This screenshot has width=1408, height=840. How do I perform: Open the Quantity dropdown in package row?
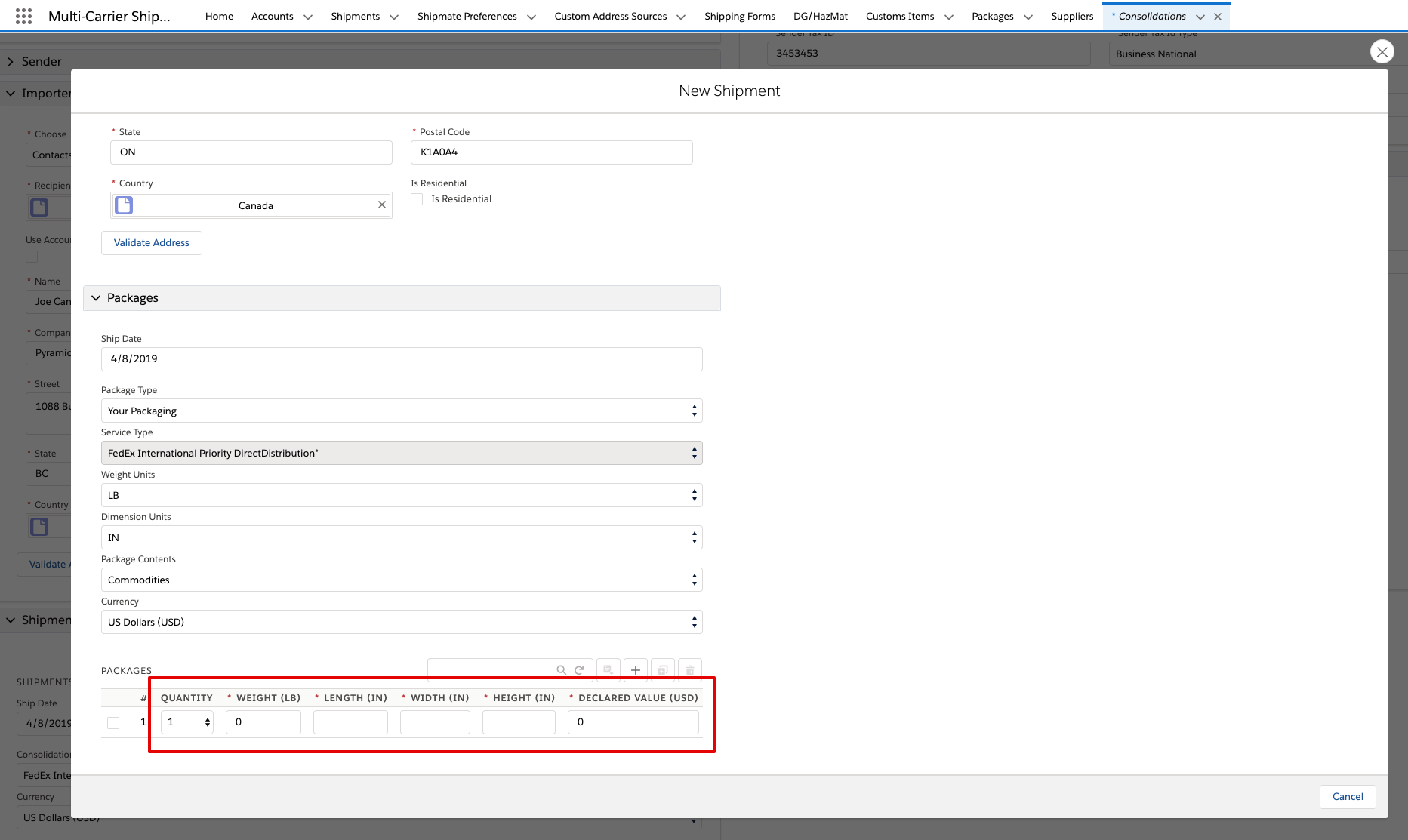coord(187,722)
